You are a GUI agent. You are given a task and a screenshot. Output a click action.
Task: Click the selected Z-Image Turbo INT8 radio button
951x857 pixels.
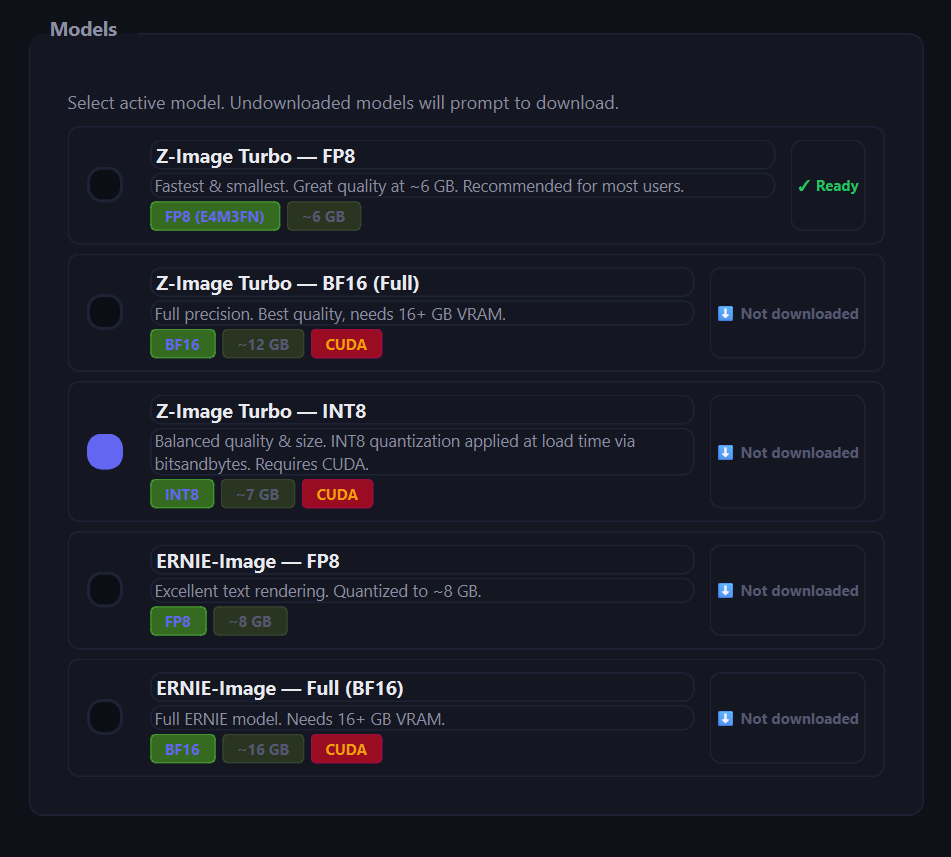105,451
